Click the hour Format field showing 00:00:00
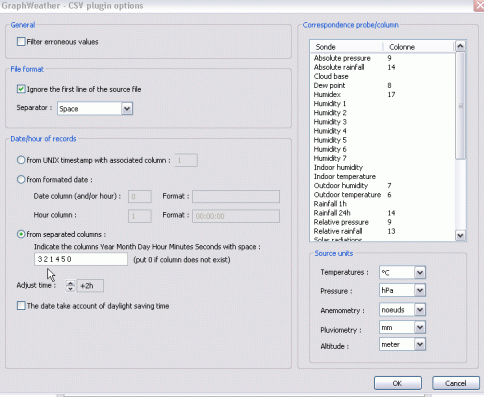484x397 pixels. (x=236, y=216)
